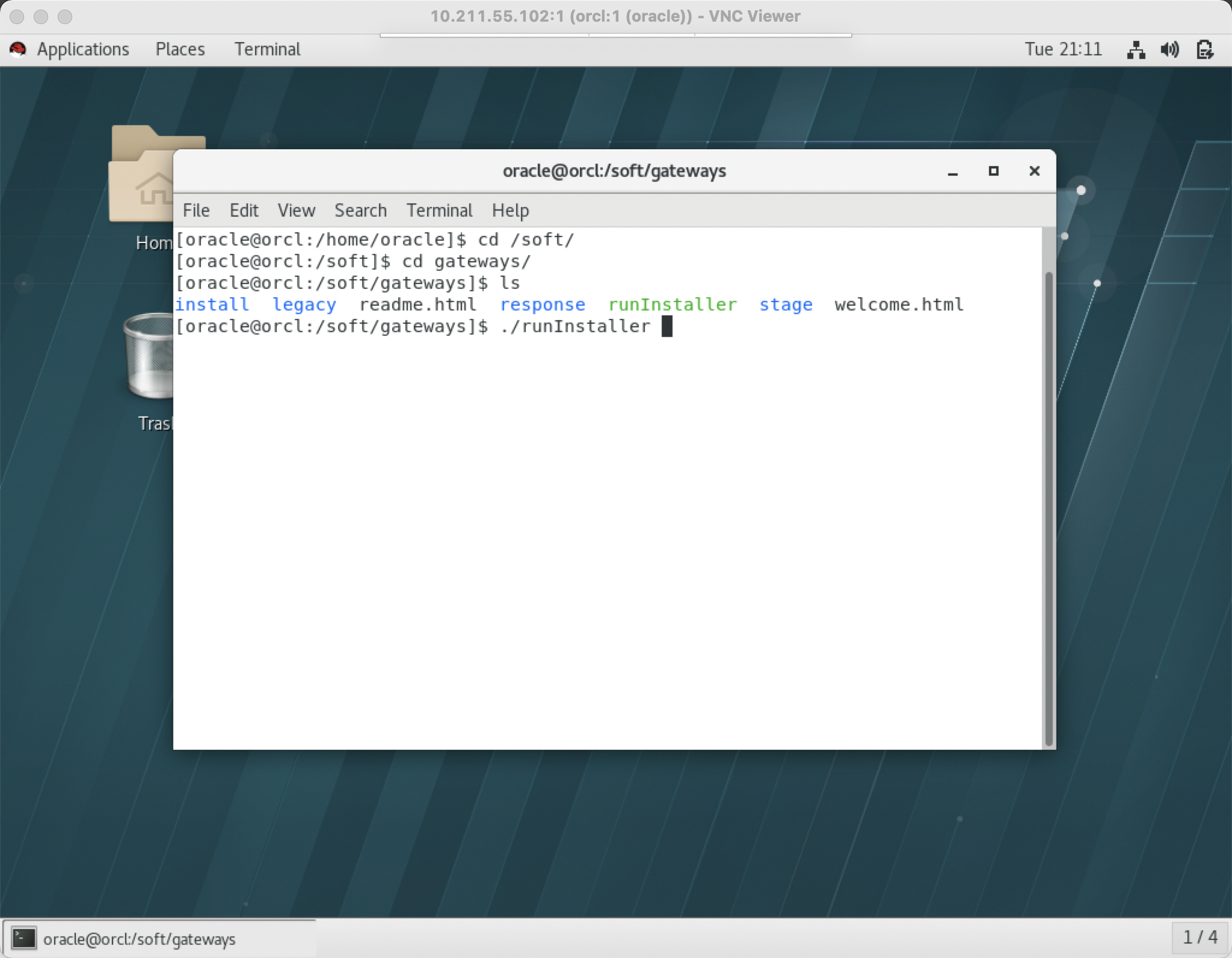Click the Red Hat logo icon

18,49
